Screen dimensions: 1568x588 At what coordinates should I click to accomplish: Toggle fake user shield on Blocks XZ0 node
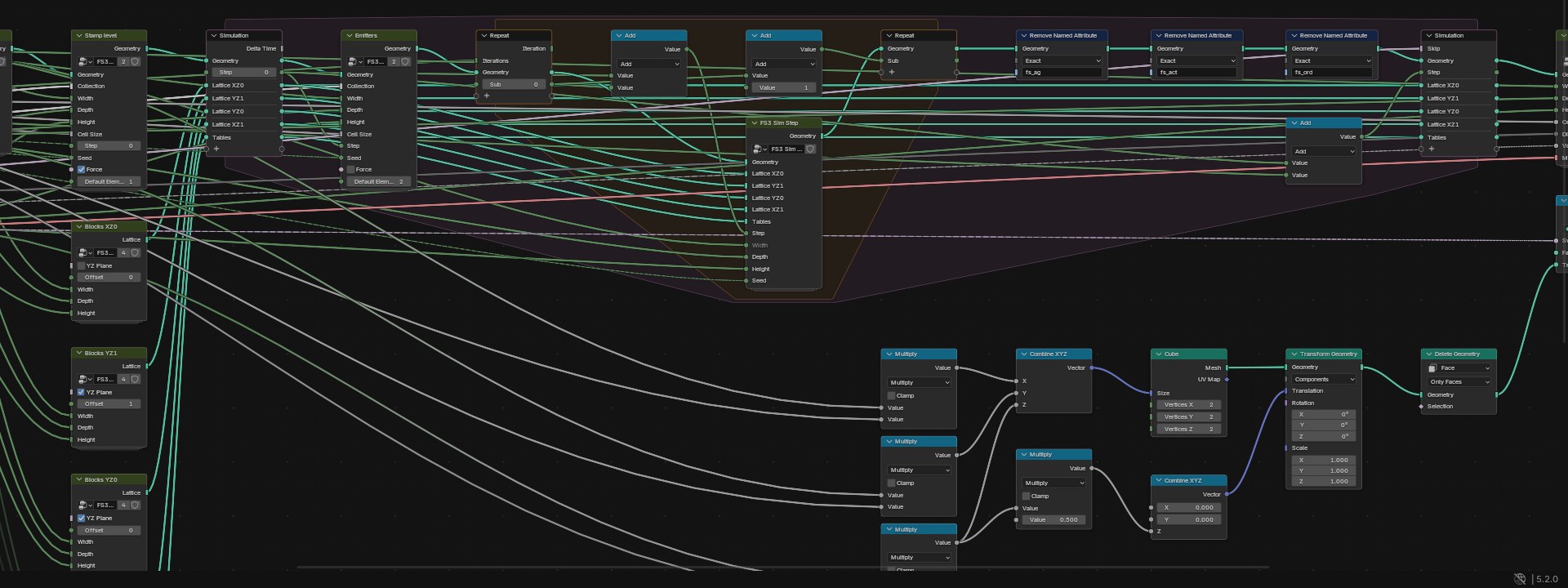pos(136,253)
